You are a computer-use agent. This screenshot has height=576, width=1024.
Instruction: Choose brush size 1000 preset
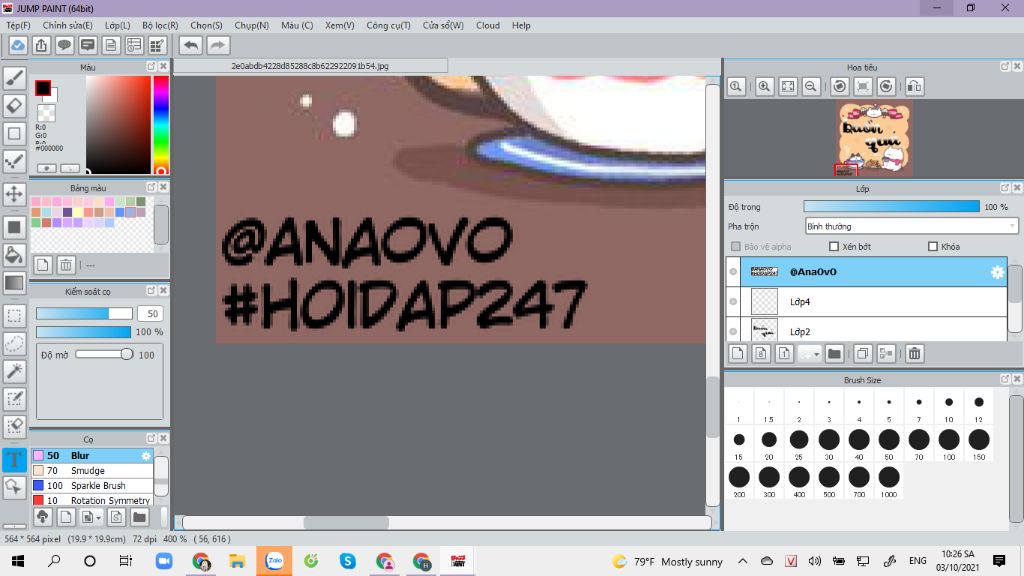click(889, 481)
